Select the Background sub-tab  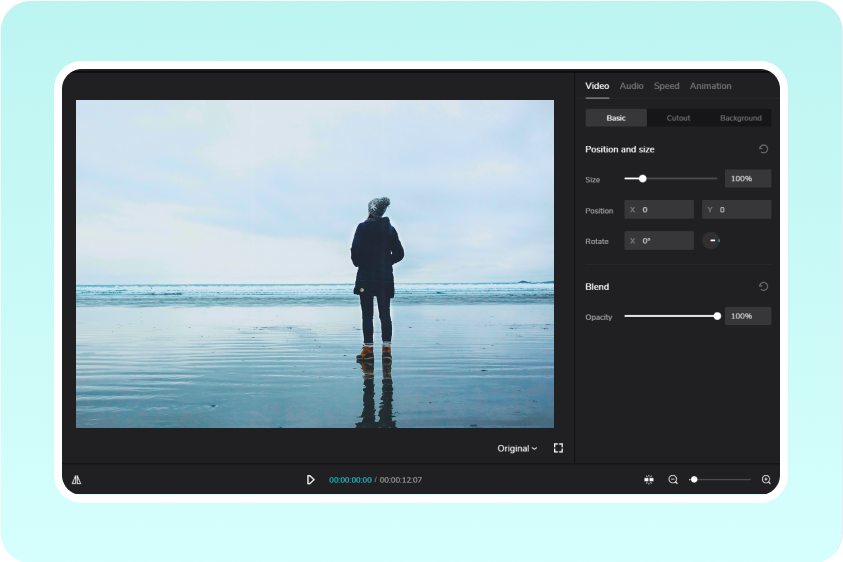pyautogui.click(x=740, y=118)
